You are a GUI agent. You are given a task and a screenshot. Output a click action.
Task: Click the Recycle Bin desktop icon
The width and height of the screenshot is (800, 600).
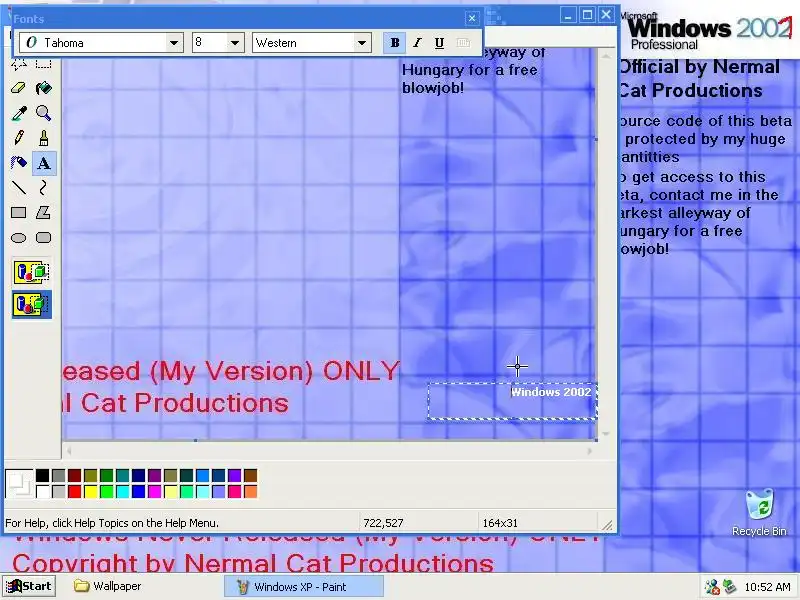pos(759,512)
